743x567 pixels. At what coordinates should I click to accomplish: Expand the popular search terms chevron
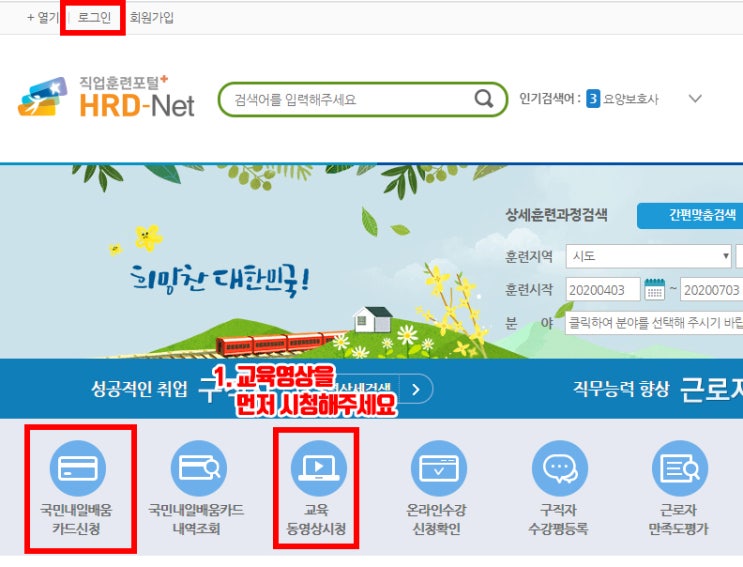[x=695, y=99]
